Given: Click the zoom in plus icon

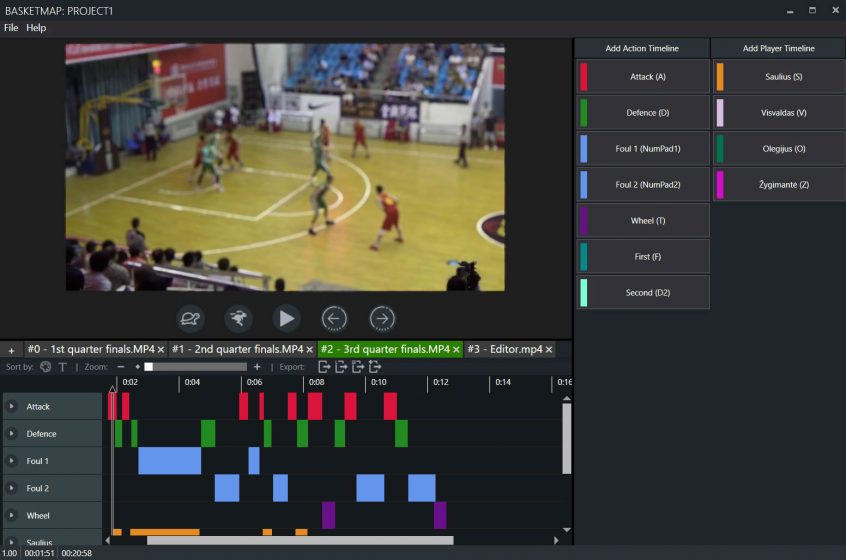Looking at the screenshot, I should pos(257,367).
